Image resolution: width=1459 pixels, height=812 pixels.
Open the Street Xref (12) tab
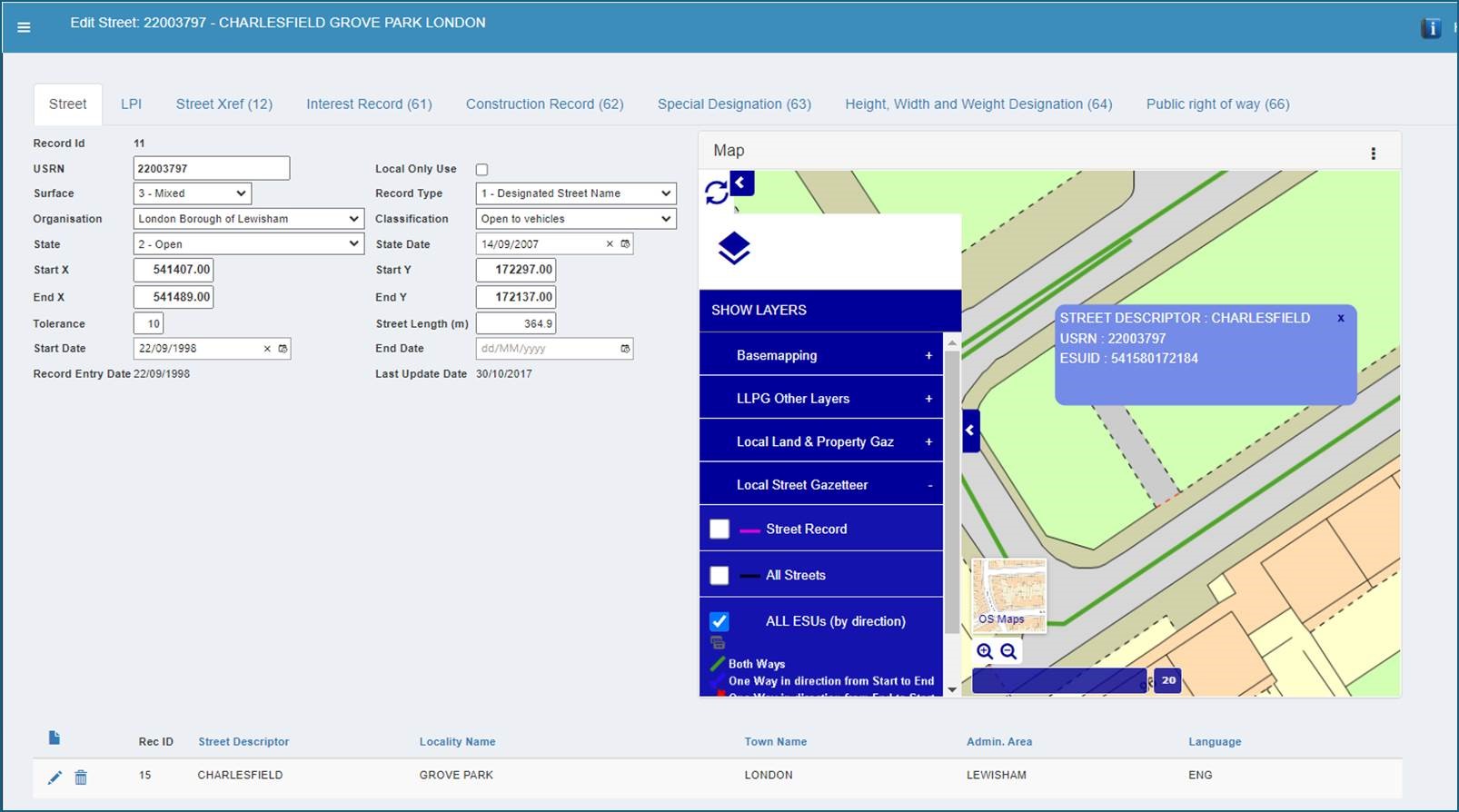[224, 104]
